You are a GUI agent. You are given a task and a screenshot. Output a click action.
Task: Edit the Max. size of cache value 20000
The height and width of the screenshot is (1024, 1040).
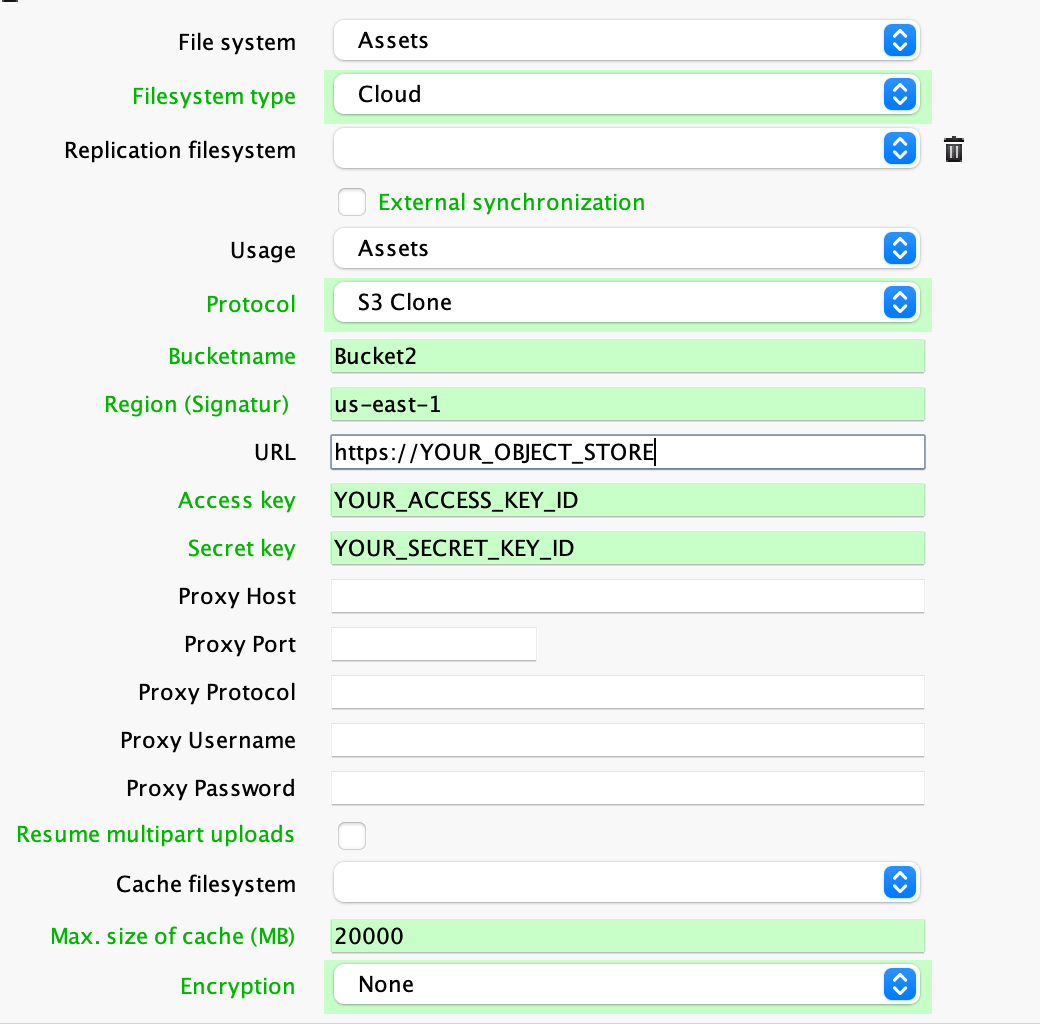coord(627,936)
